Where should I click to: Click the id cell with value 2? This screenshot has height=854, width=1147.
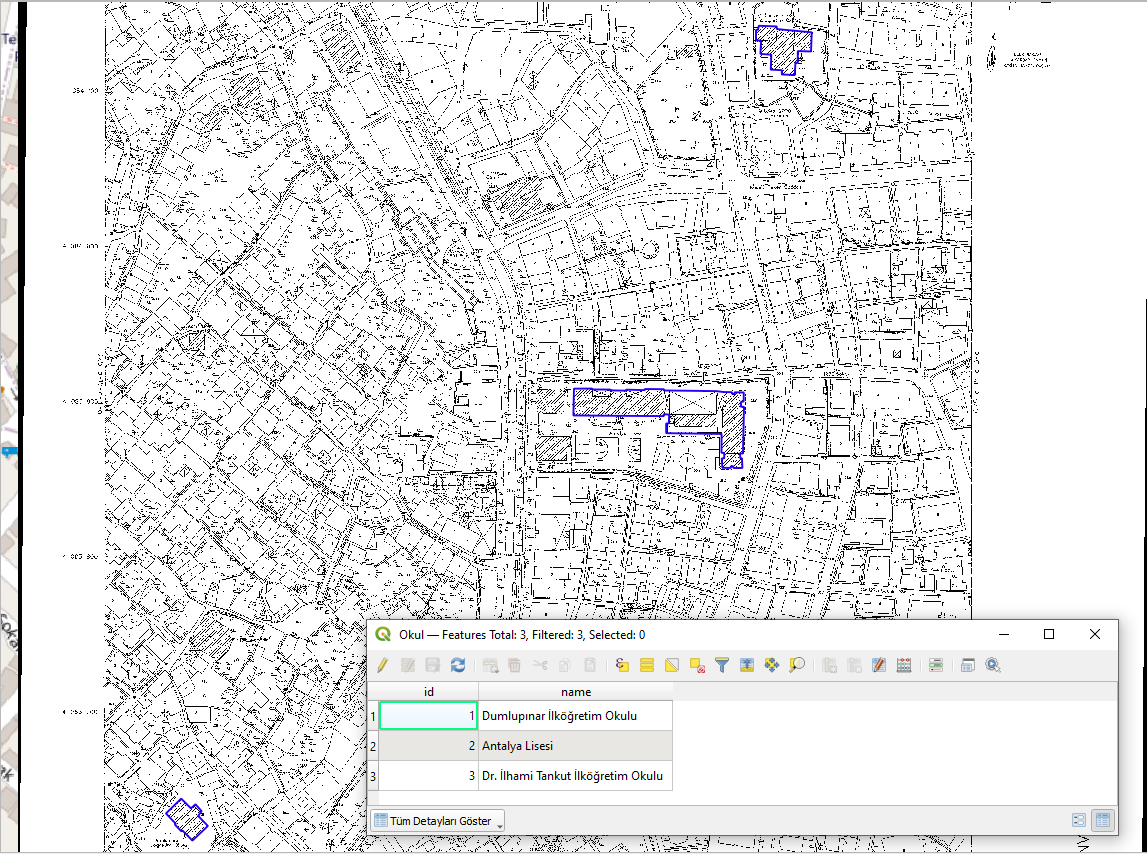429,746
